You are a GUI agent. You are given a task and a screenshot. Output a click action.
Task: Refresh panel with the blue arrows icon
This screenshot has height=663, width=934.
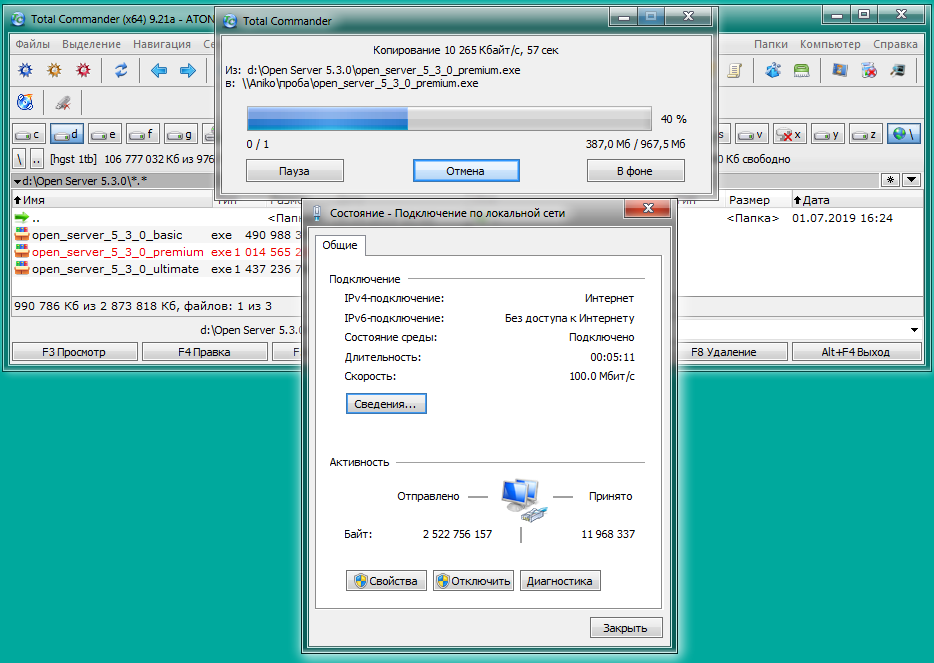tap(121, 70)
